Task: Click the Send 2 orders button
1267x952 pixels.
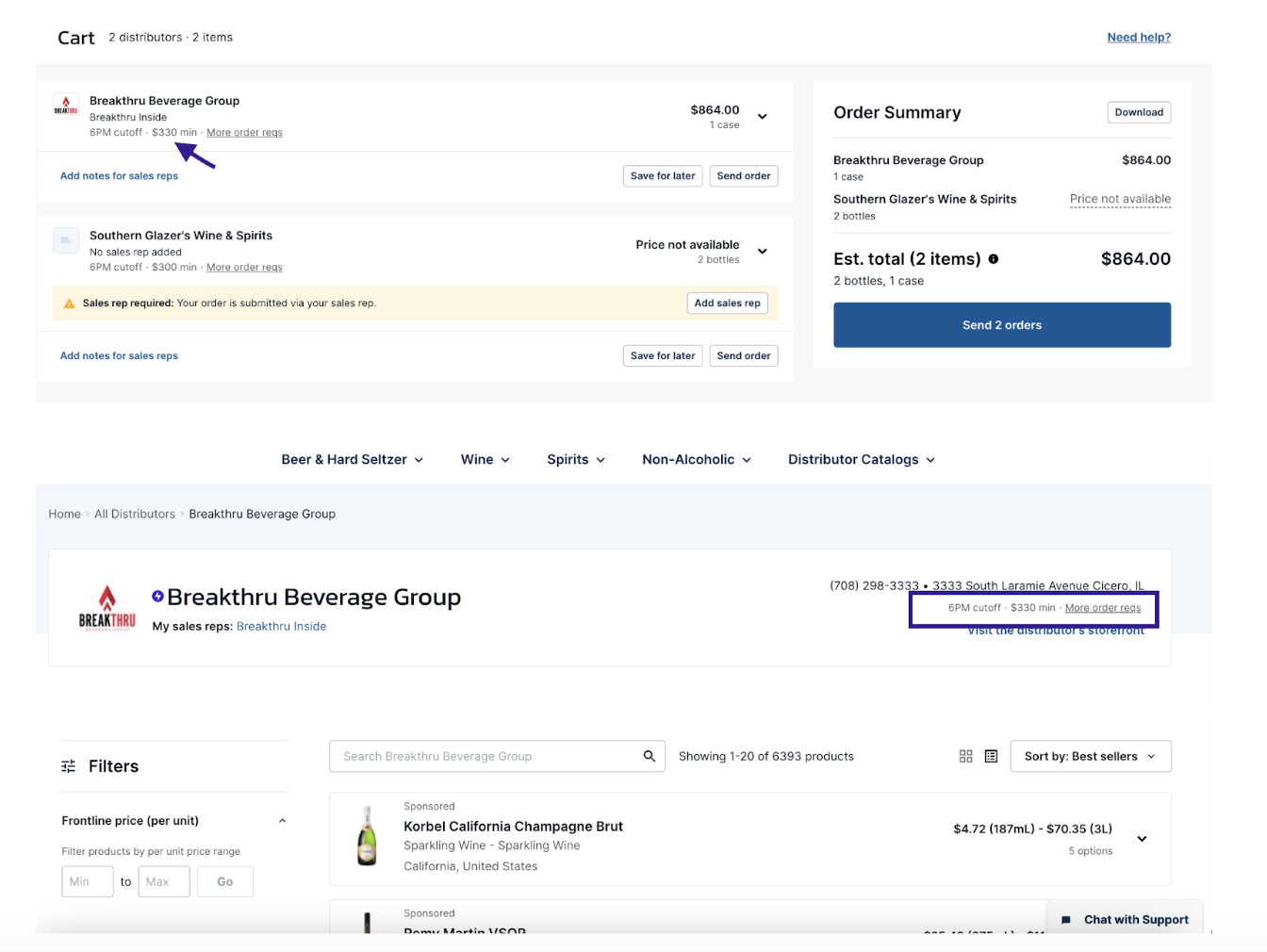Action: [x=1002, y=325]
